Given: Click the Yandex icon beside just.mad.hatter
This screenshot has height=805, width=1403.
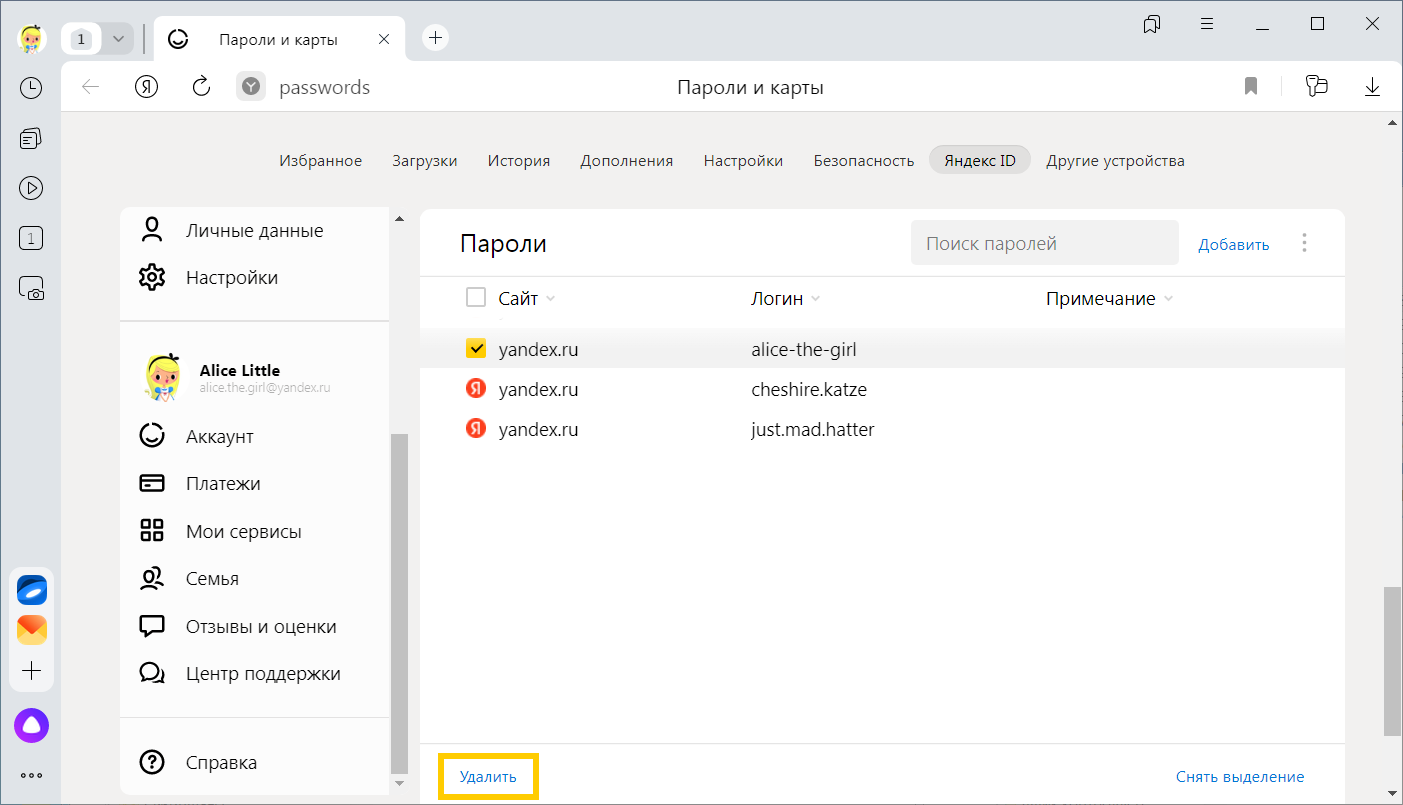Looking at the screenshot, I should point(476,429).
